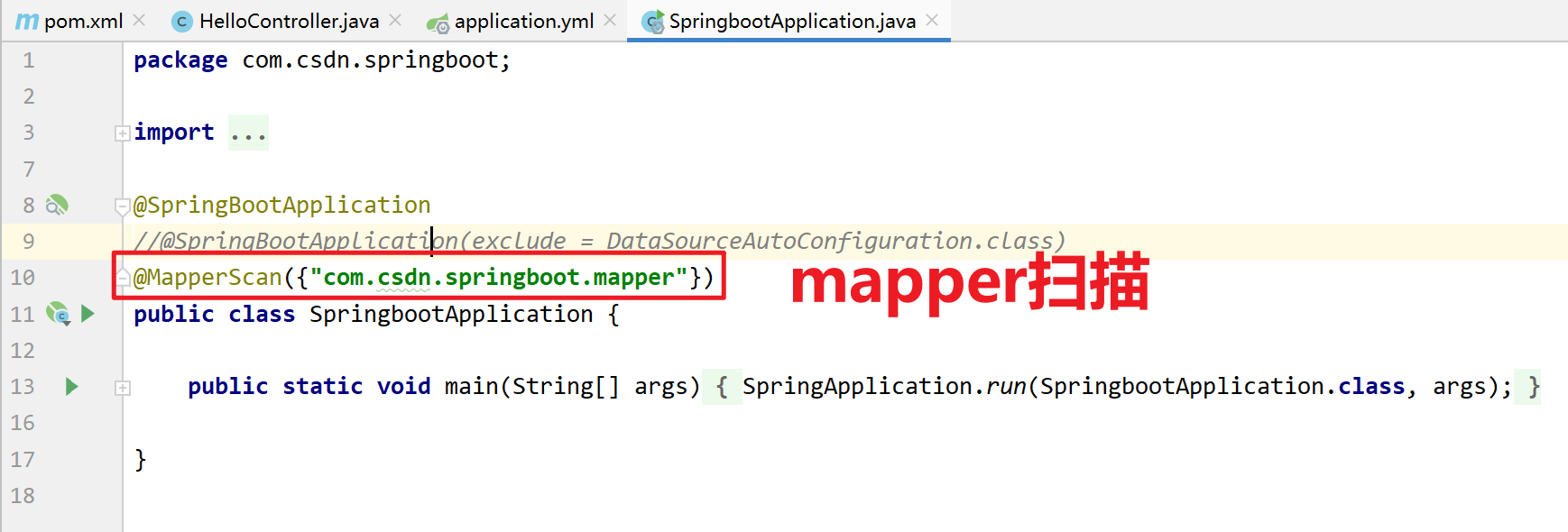This screenshot has height=532, width=1568.
Task: Click the commented-out DataSourceAutoConfiguration.class text
Action: pyautogui.click(x=829, y=241)
